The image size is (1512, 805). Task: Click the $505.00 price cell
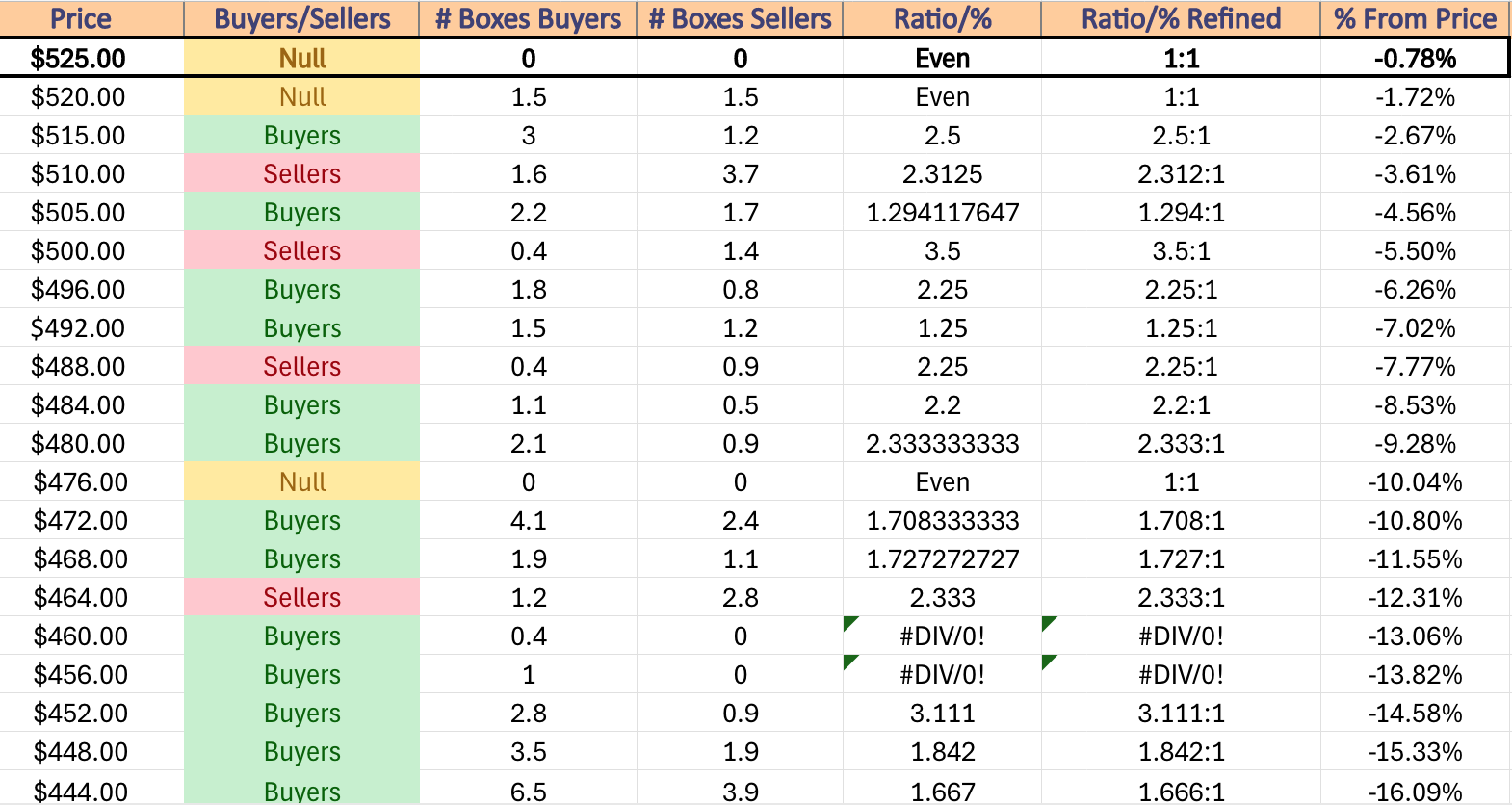(91, 212)
